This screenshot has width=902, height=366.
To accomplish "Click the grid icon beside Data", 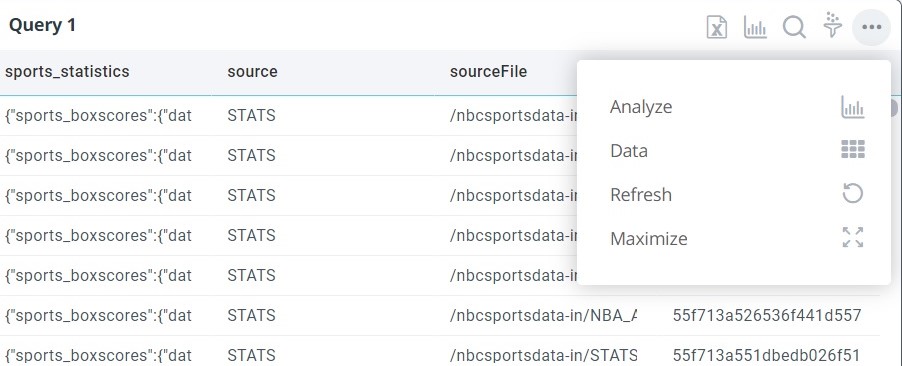I will coord(853,149).
